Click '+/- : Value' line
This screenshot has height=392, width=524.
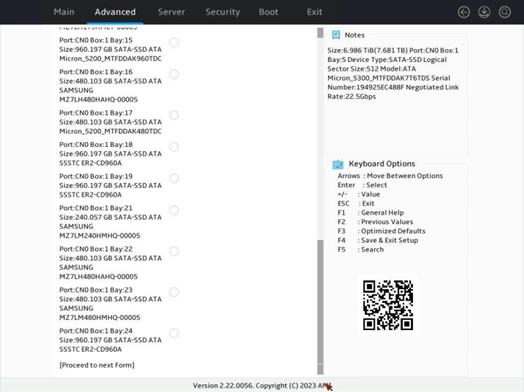[x=359, y=194]
